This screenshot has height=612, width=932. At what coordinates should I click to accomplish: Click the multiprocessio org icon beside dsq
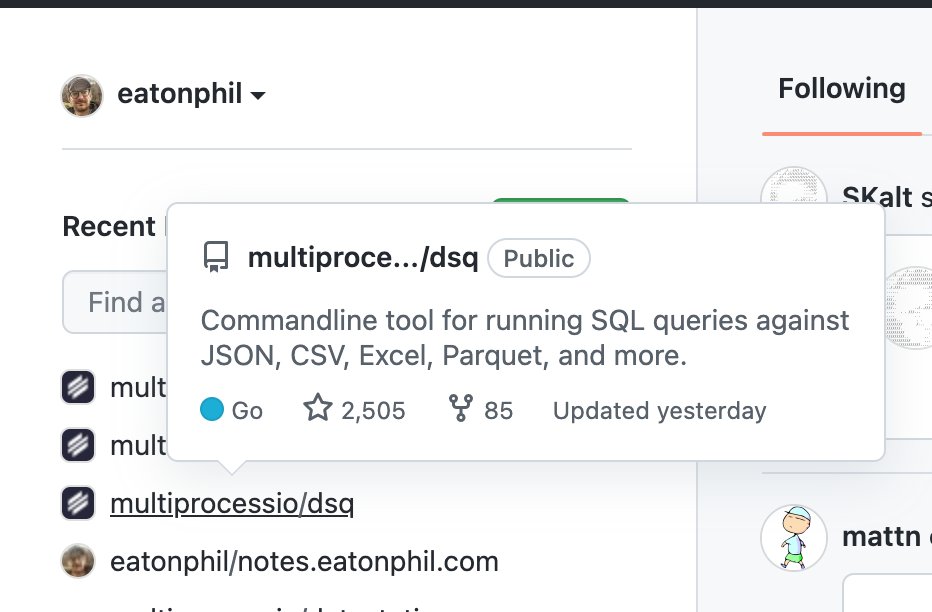[78, 503]
